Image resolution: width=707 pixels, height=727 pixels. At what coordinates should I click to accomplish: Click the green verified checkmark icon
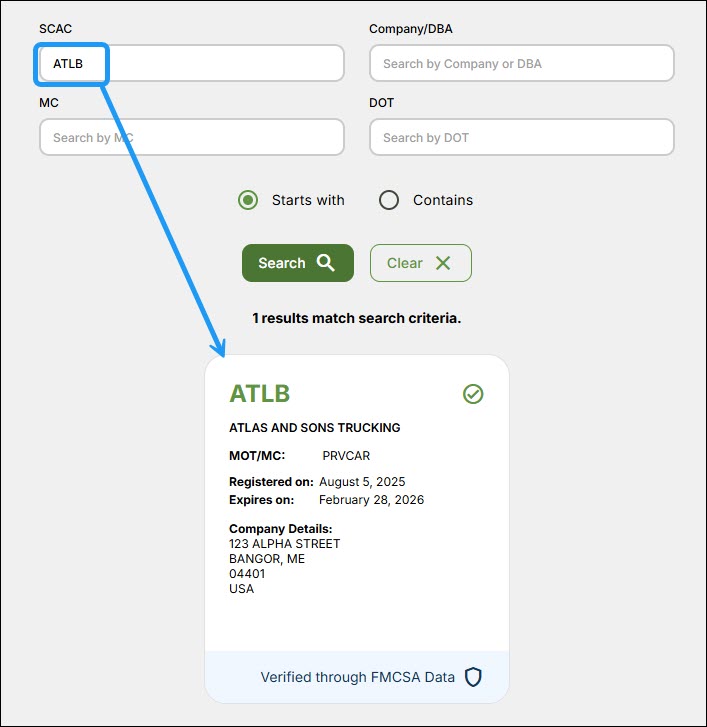pos(473,394)
